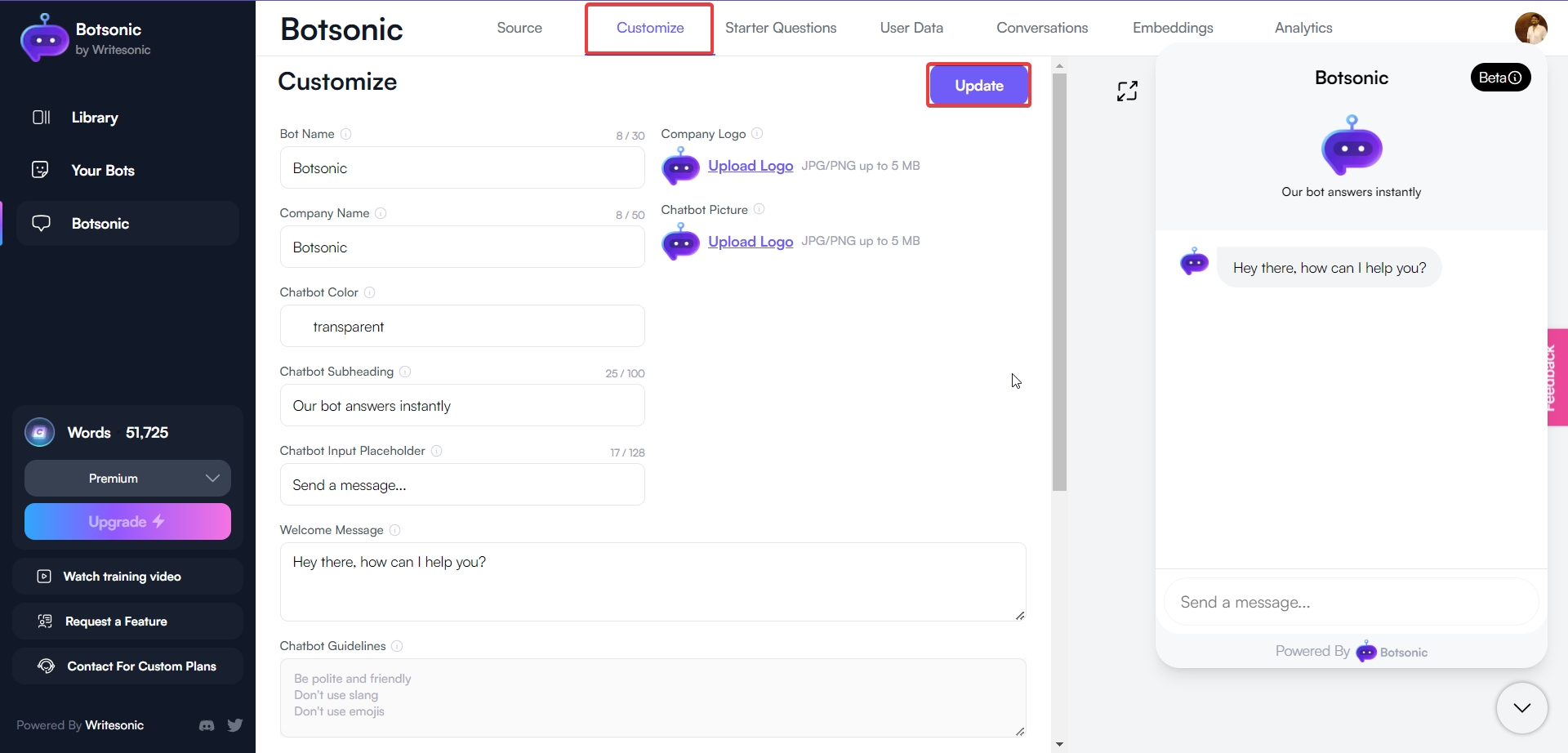Click the Company Logo bot image

680,166
